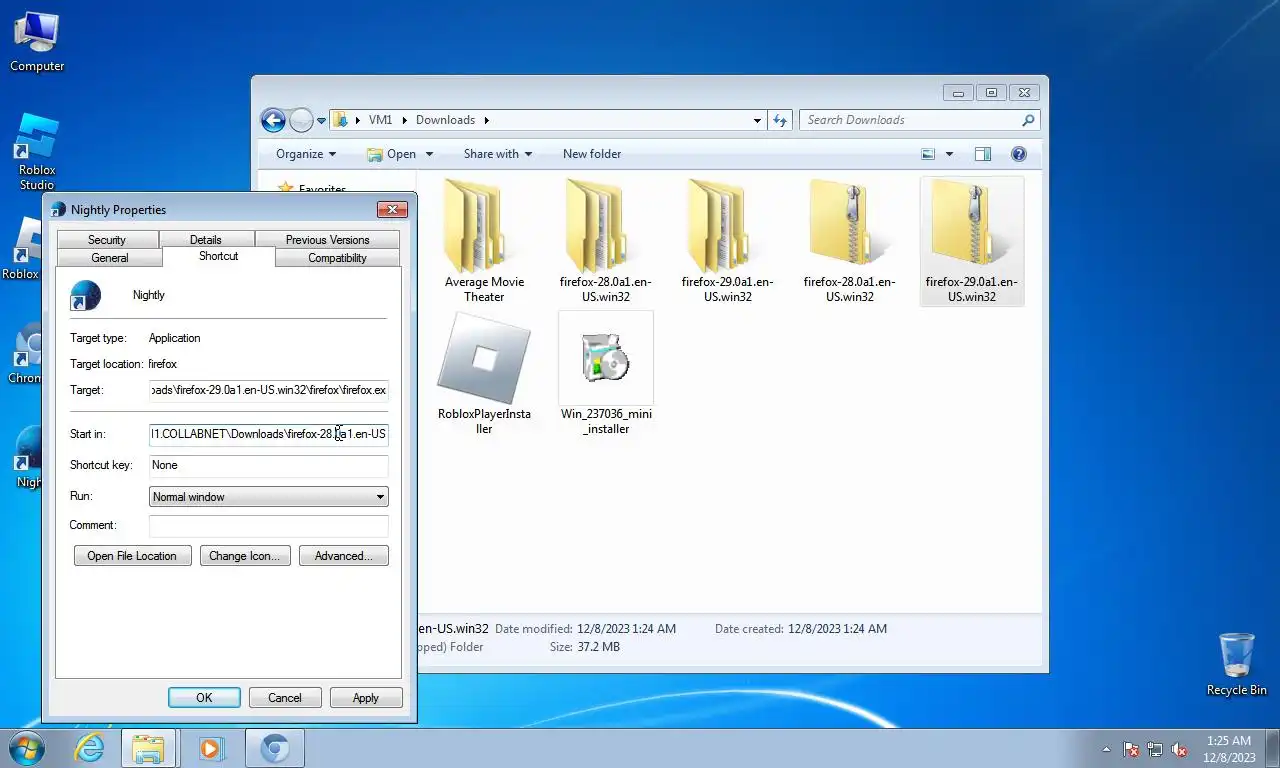Screen dimensions: 1280x768
Task: Show the preview pane in Explorer
Action: pos(983,154)
